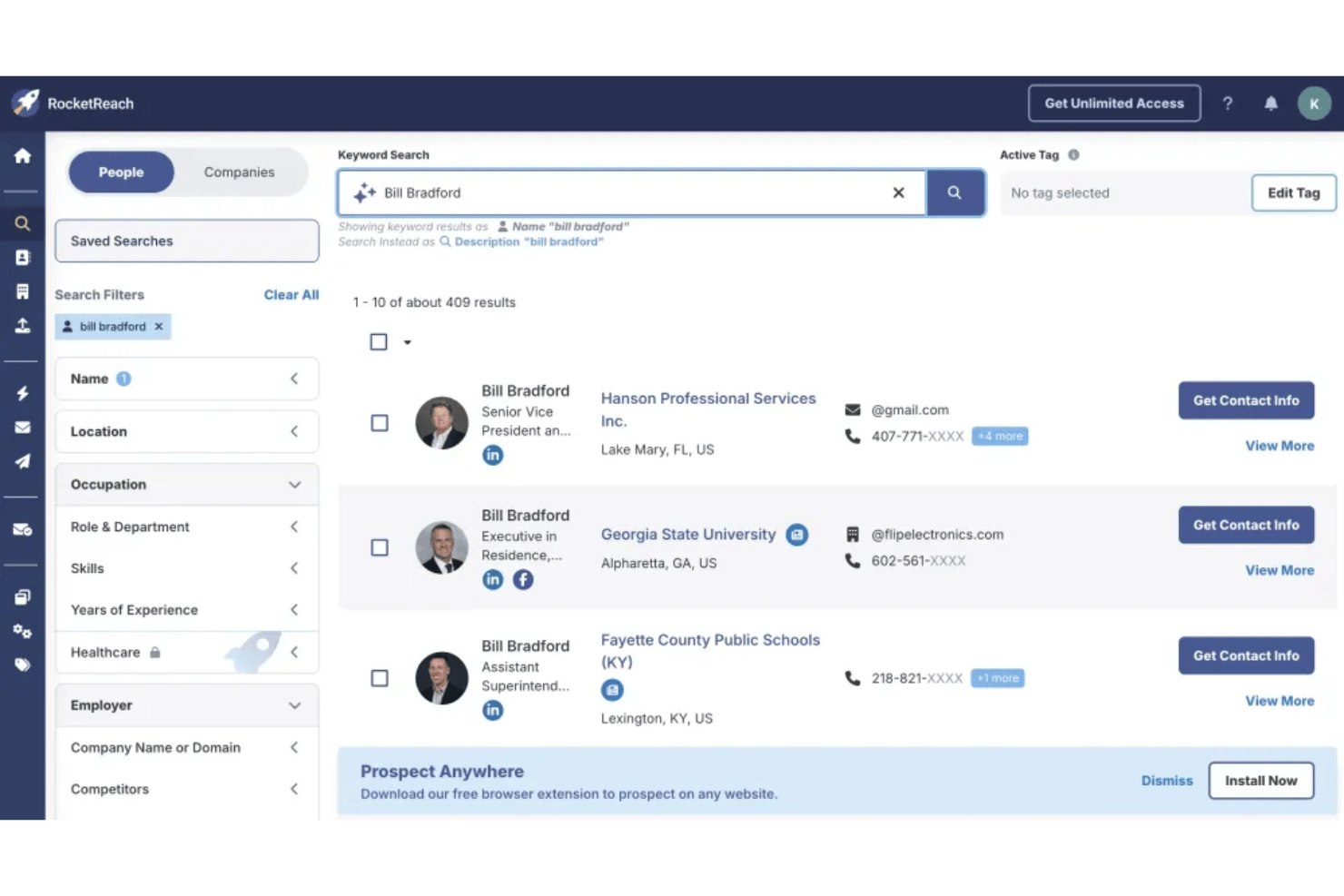Expand the Skills filter
Screen dimensions: 1344x896
click(x=187, y=568)
